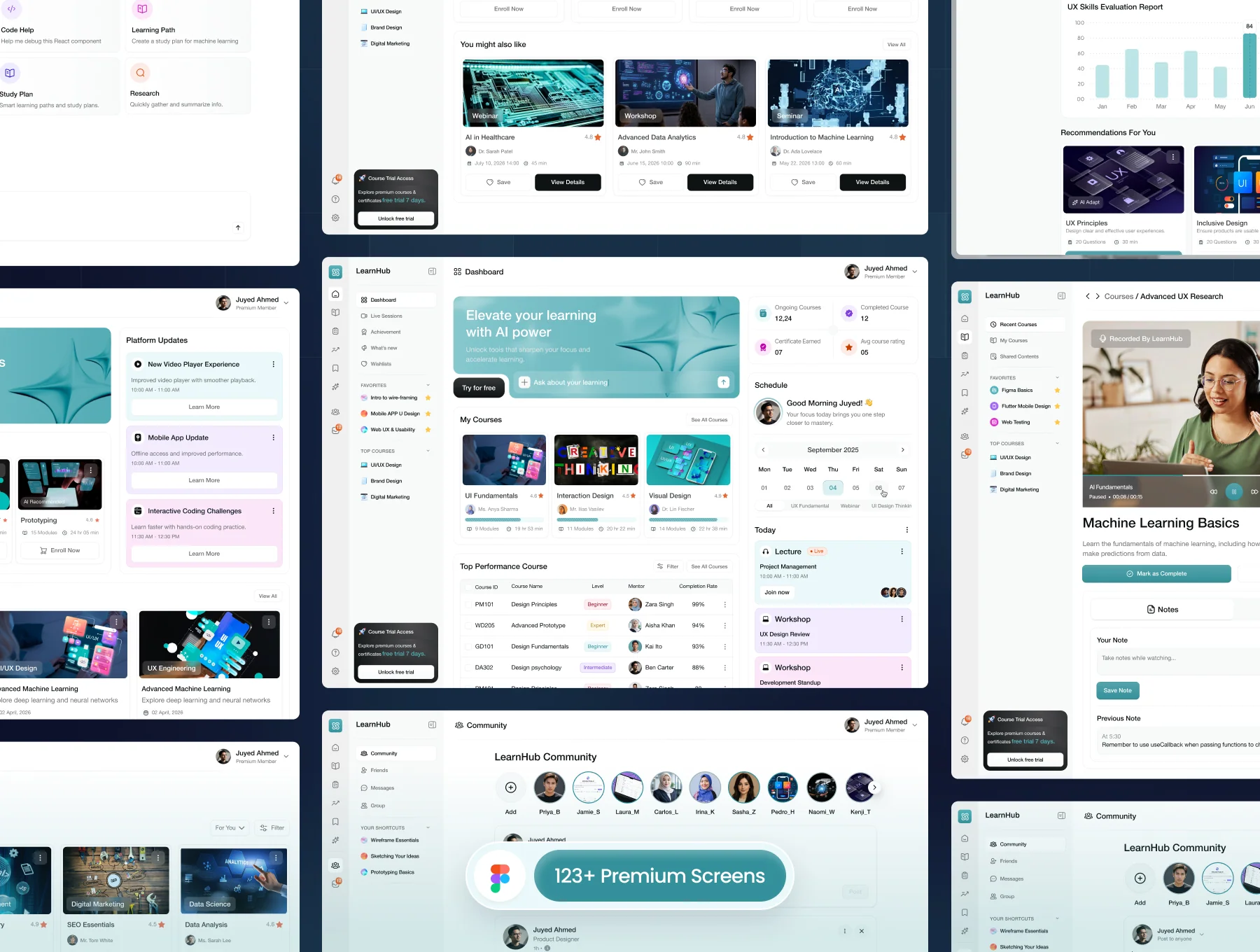Open the book icon in Dashboard icon rail

(x=335, y=313)
